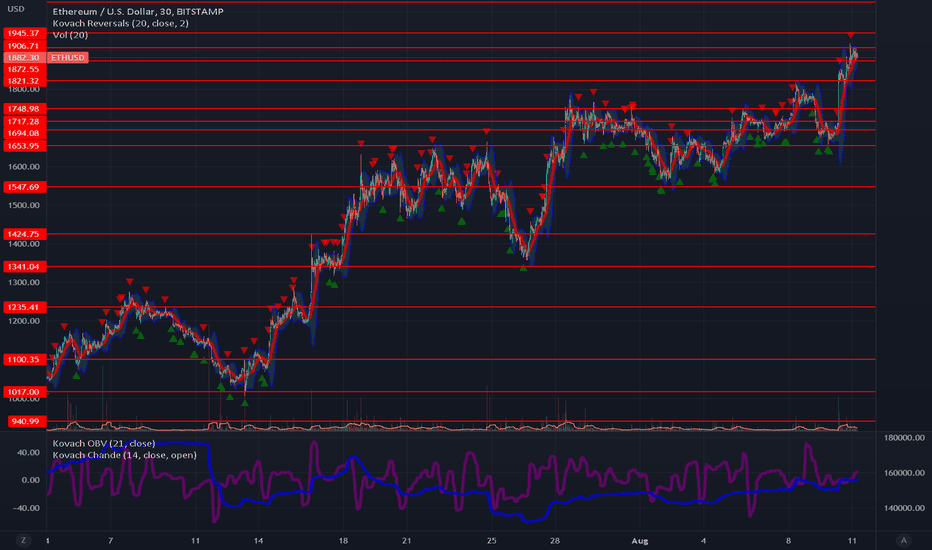Viewport: 932px width, 550px height.
Task: Select the 1748.98 price level label
Action: 24,109
